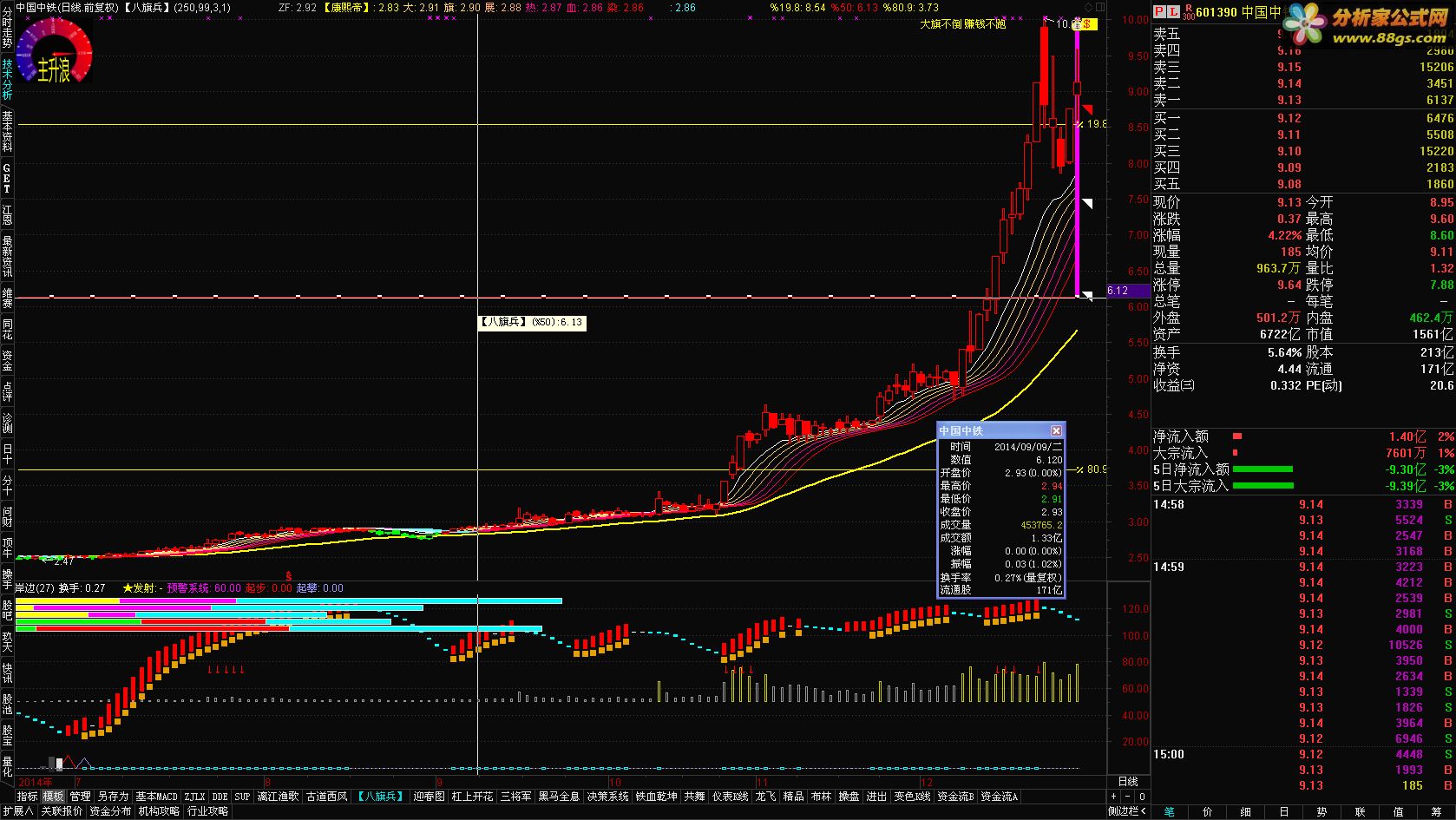The height and width of the screenshot is (820, 1456).
Task: Switch to 精品 template
Action: tap(793, 797)
